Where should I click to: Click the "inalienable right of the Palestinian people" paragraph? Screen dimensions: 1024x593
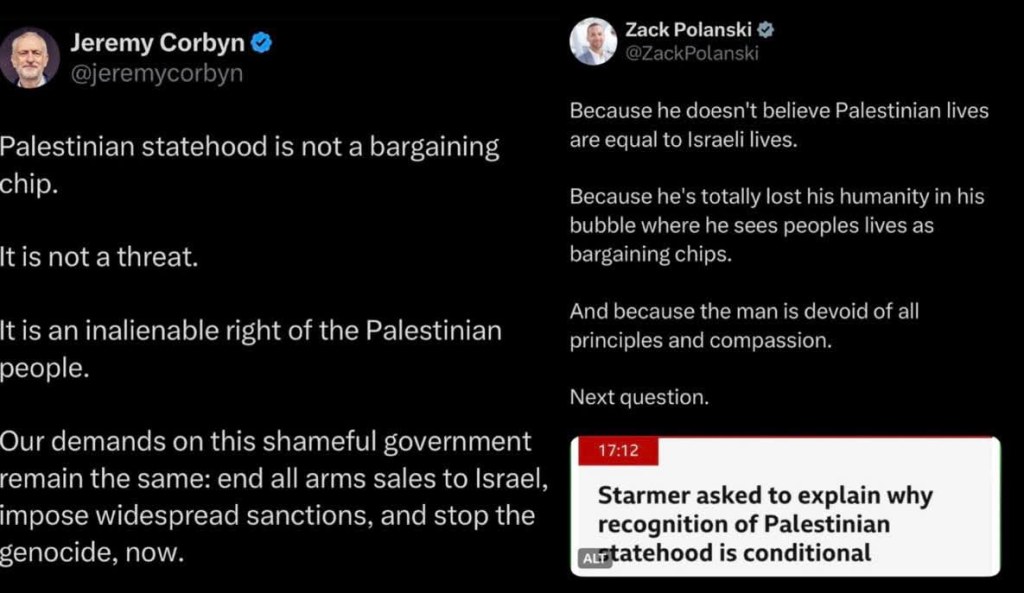point(250,348)
